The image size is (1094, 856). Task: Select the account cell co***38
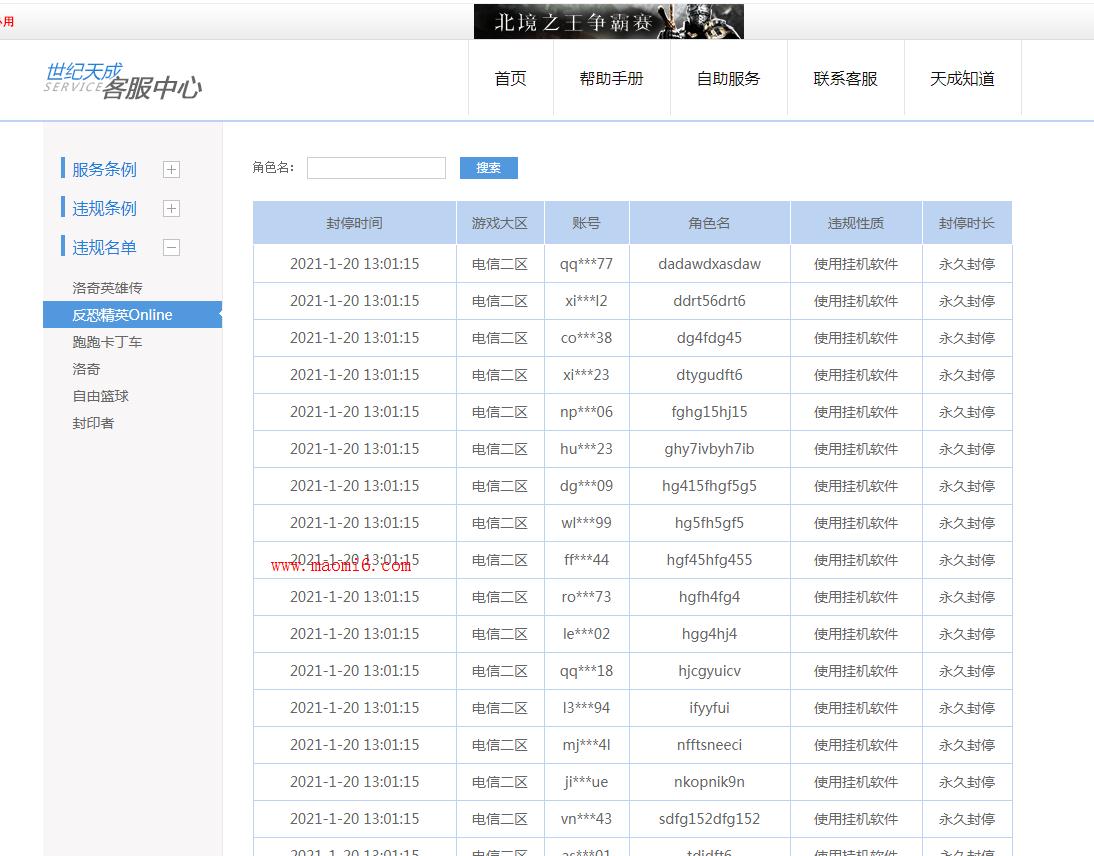click(586, 338)
